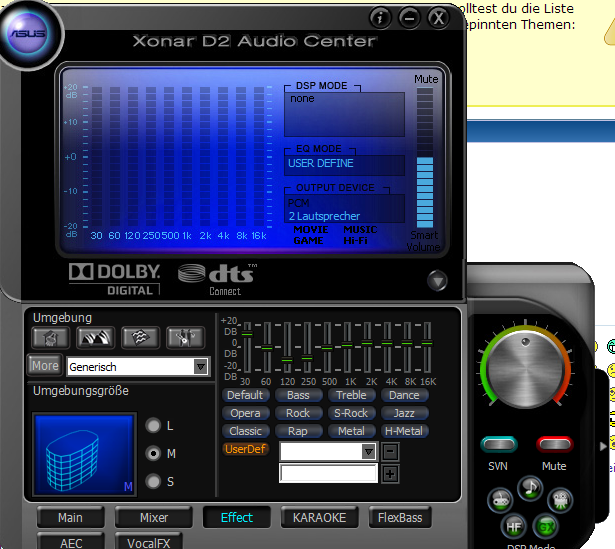Click the 30 Hz equalizer slider

click(247, 347)
